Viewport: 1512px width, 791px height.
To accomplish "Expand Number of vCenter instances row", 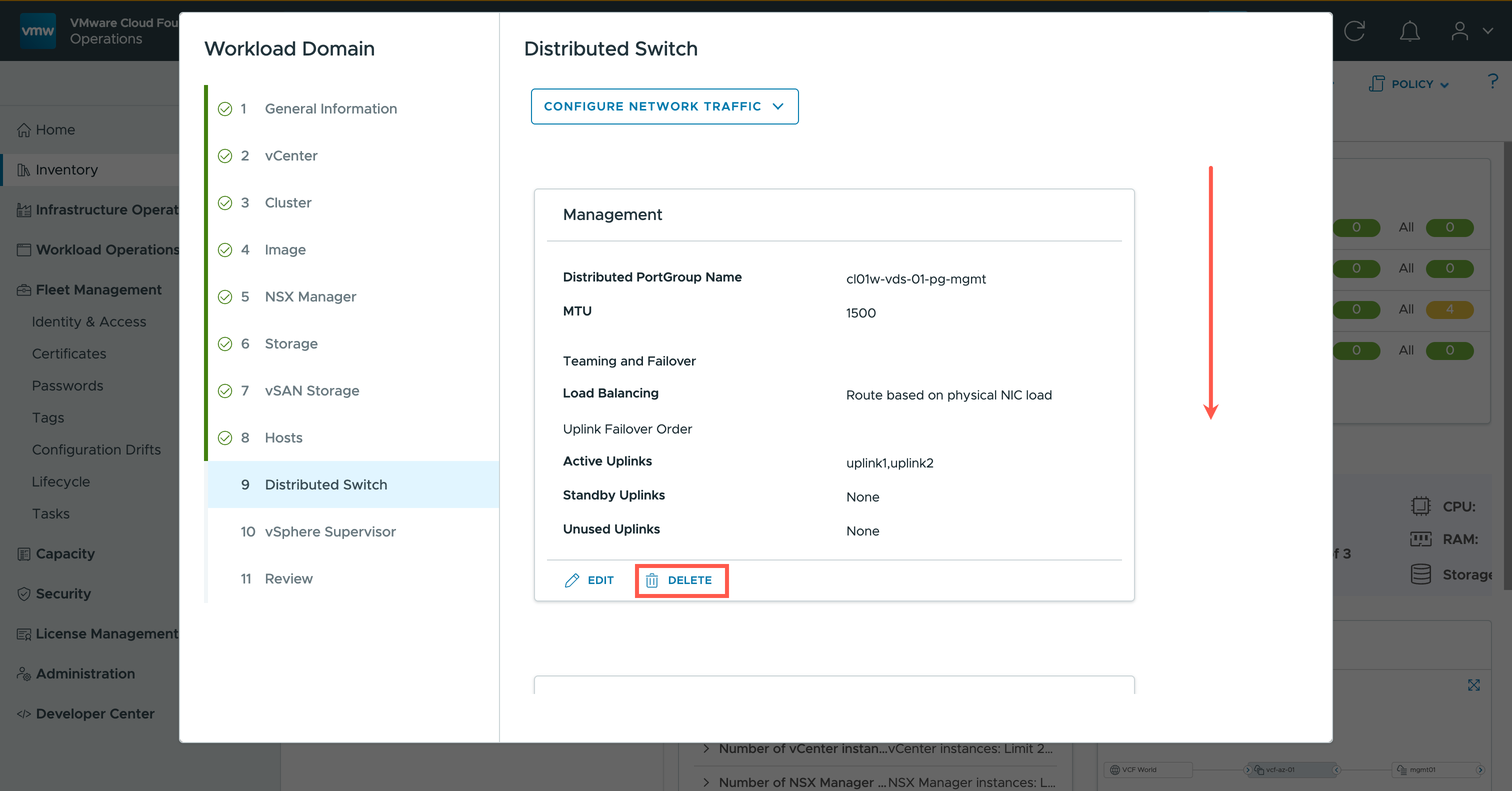I will point(706,749).
